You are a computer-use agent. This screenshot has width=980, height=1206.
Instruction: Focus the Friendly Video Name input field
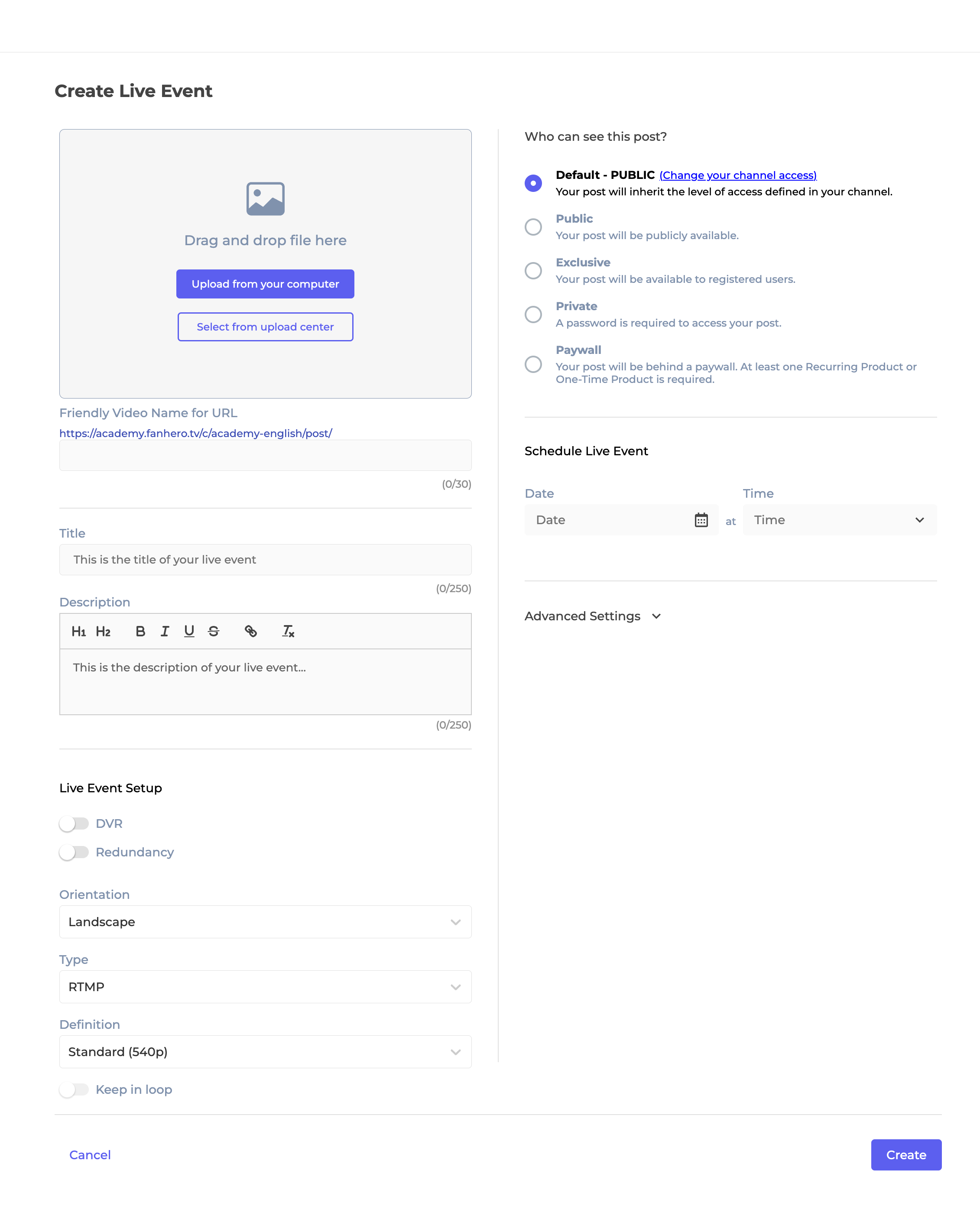tap(265, 455)
